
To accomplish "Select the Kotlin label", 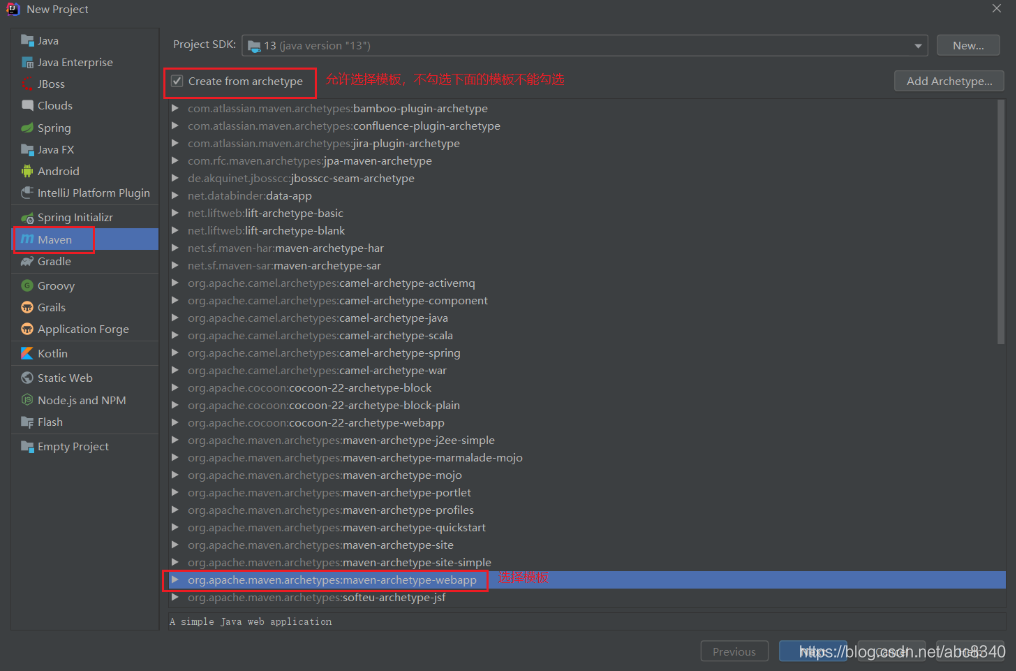I will pyautogui.click(x=52, y=354).
